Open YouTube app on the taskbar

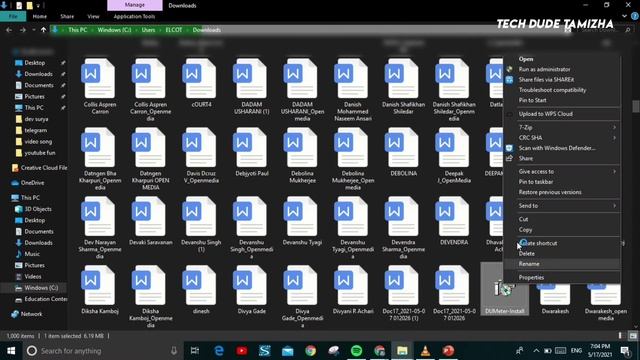click(x=242, y=351)
